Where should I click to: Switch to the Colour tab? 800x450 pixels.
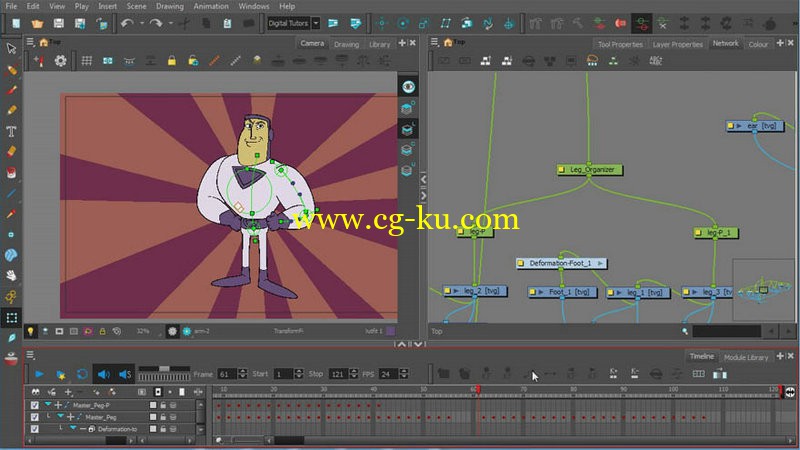click(x=758, y=44)
